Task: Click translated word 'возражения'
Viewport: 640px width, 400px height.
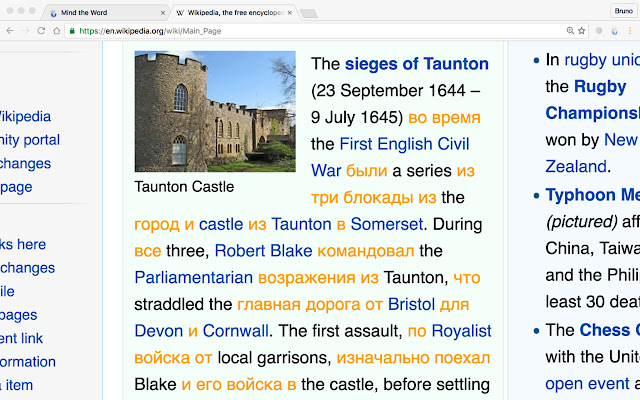Action: [307, 278]
